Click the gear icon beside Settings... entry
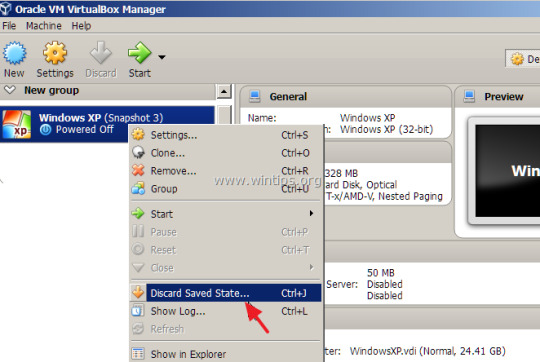 pyautogui.click(x=138, y=135)
